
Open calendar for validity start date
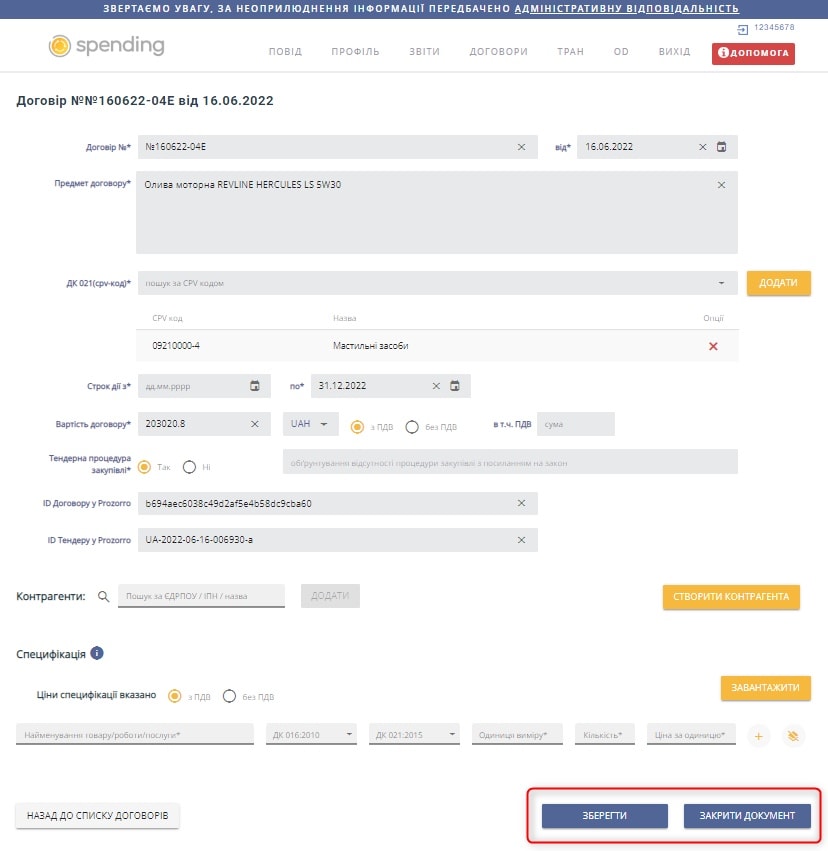coord(254,386)
